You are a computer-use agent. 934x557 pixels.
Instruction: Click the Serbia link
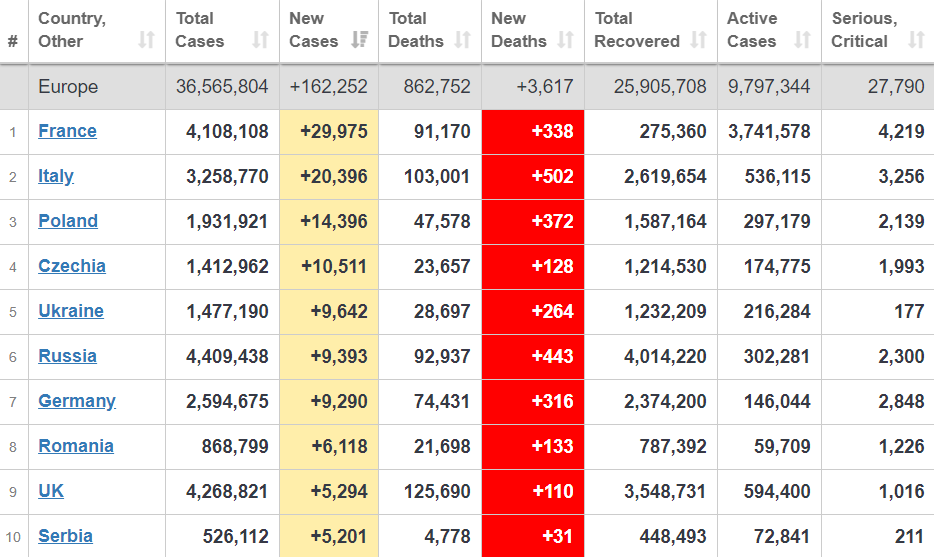65,536
